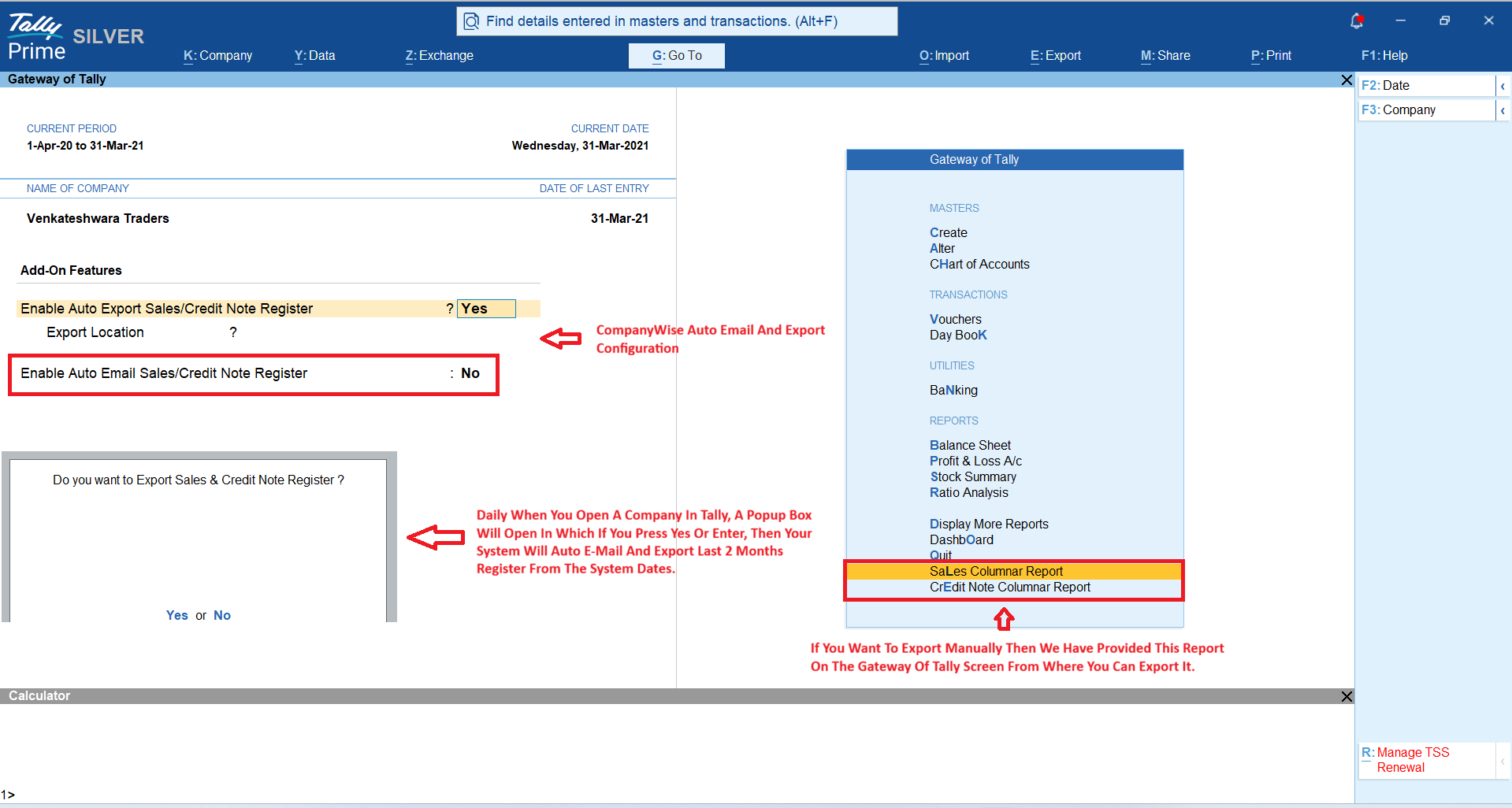Select Create under Masters
Viewport: 1512px width, 808px height.
(x=949, y=232)
